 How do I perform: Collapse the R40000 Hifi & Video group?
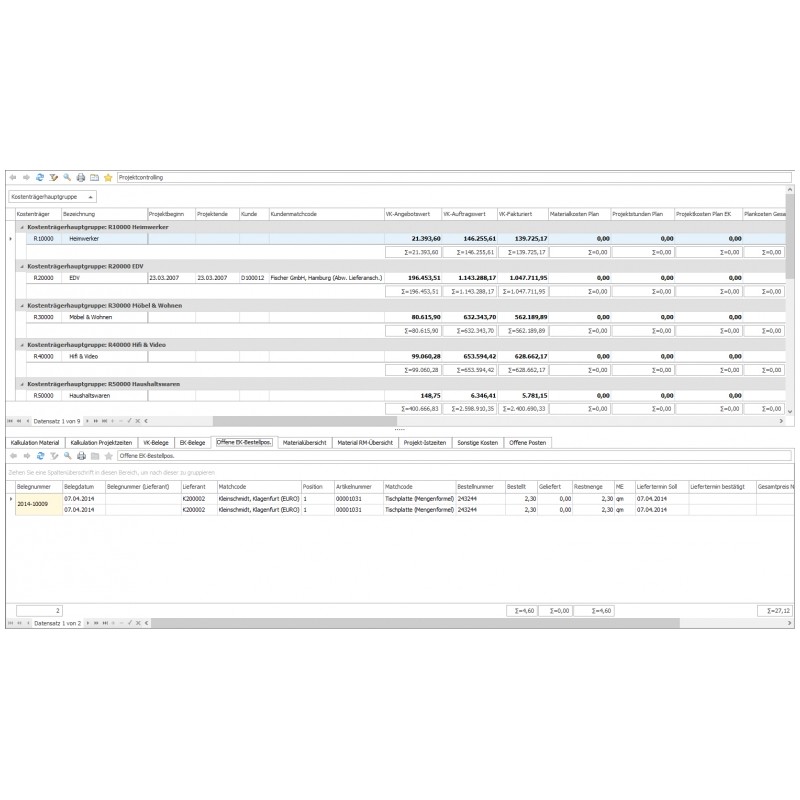click(x=22, y=345)
